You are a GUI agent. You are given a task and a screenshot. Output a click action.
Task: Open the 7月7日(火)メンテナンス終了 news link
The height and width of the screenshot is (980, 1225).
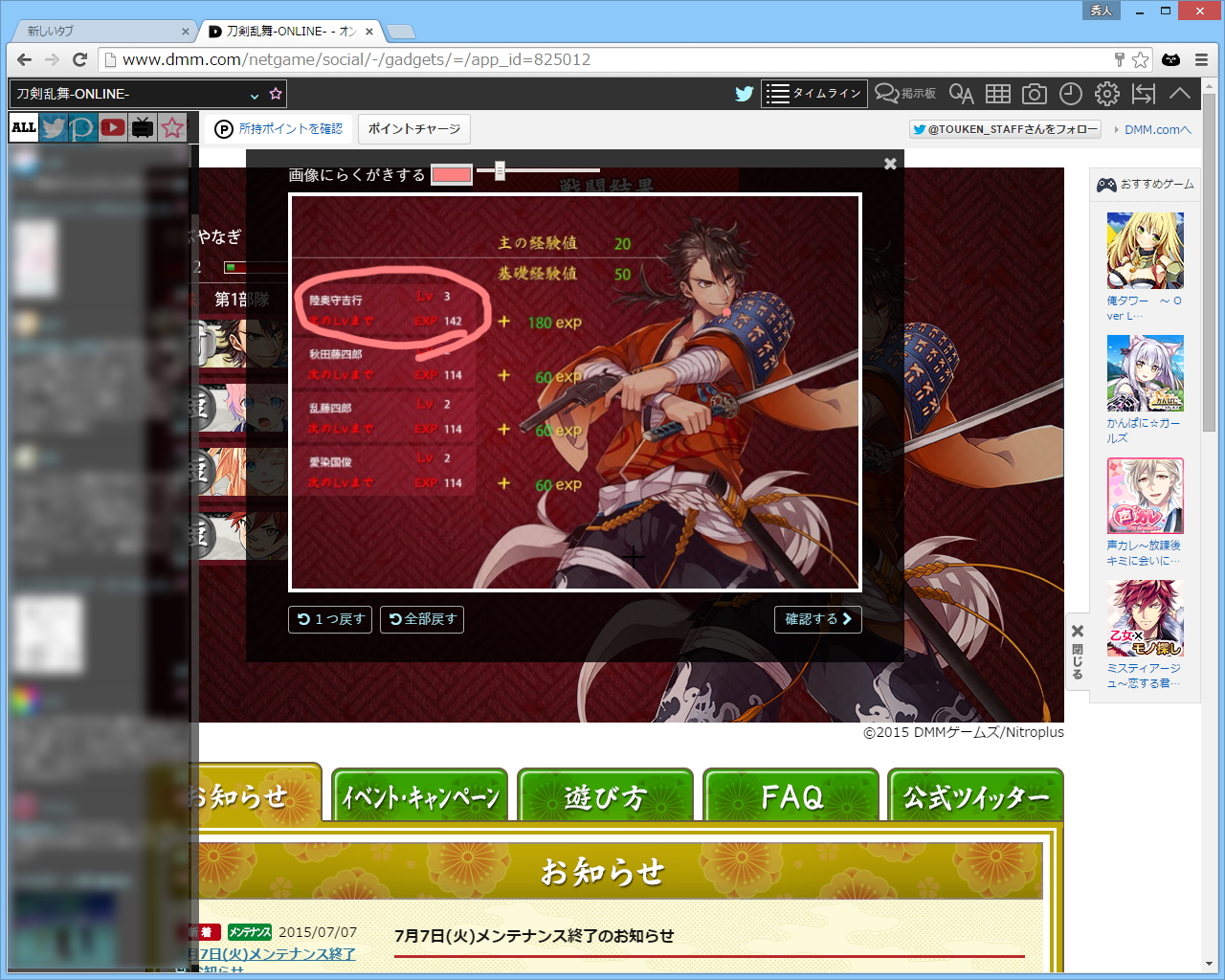273,961
